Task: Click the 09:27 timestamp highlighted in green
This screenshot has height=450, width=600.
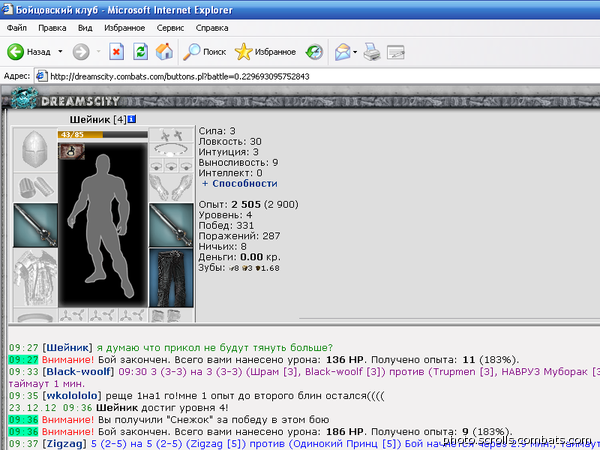Action: pos(23,360)
